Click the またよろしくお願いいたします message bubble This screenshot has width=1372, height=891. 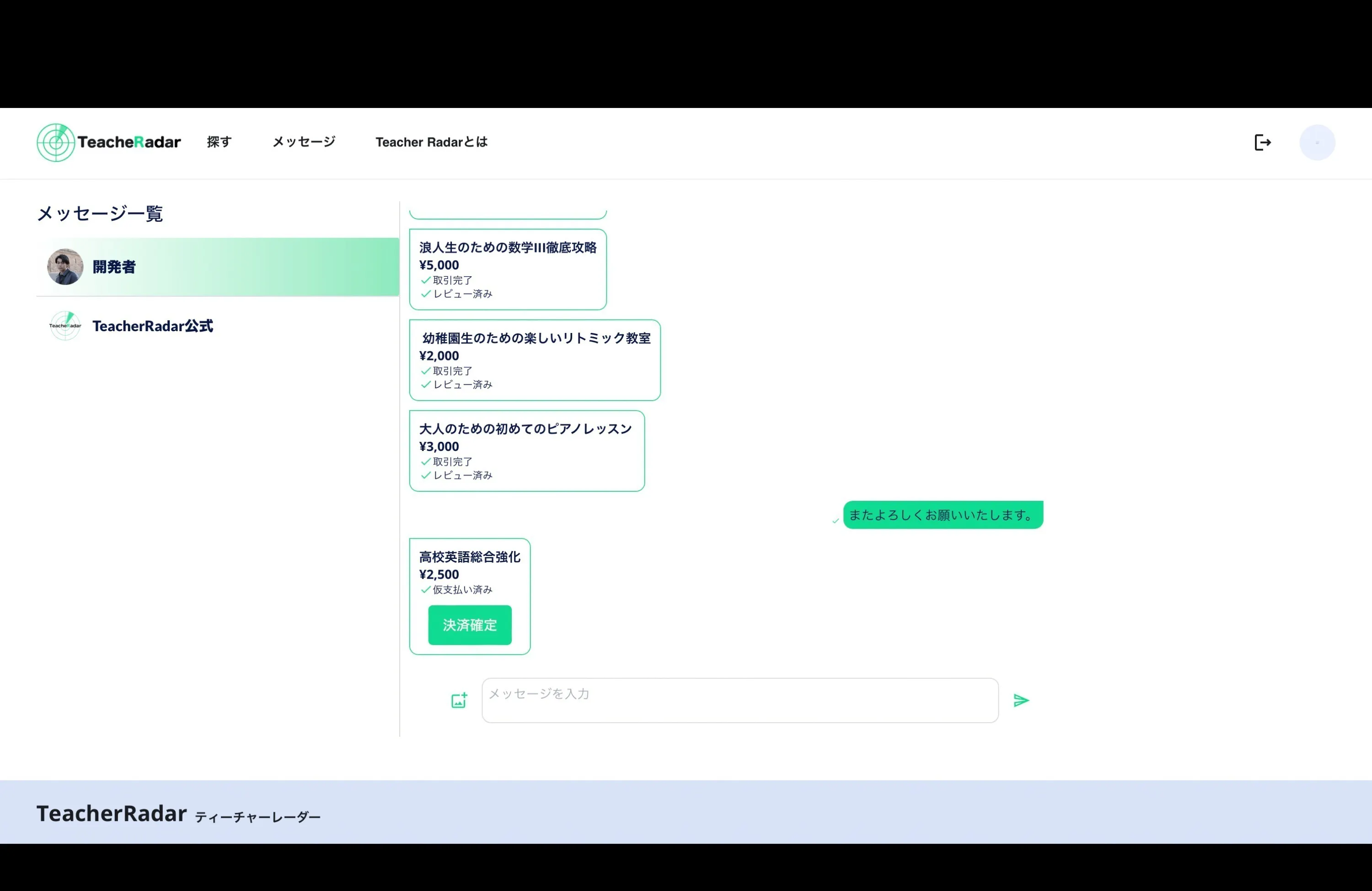point(943,515)
